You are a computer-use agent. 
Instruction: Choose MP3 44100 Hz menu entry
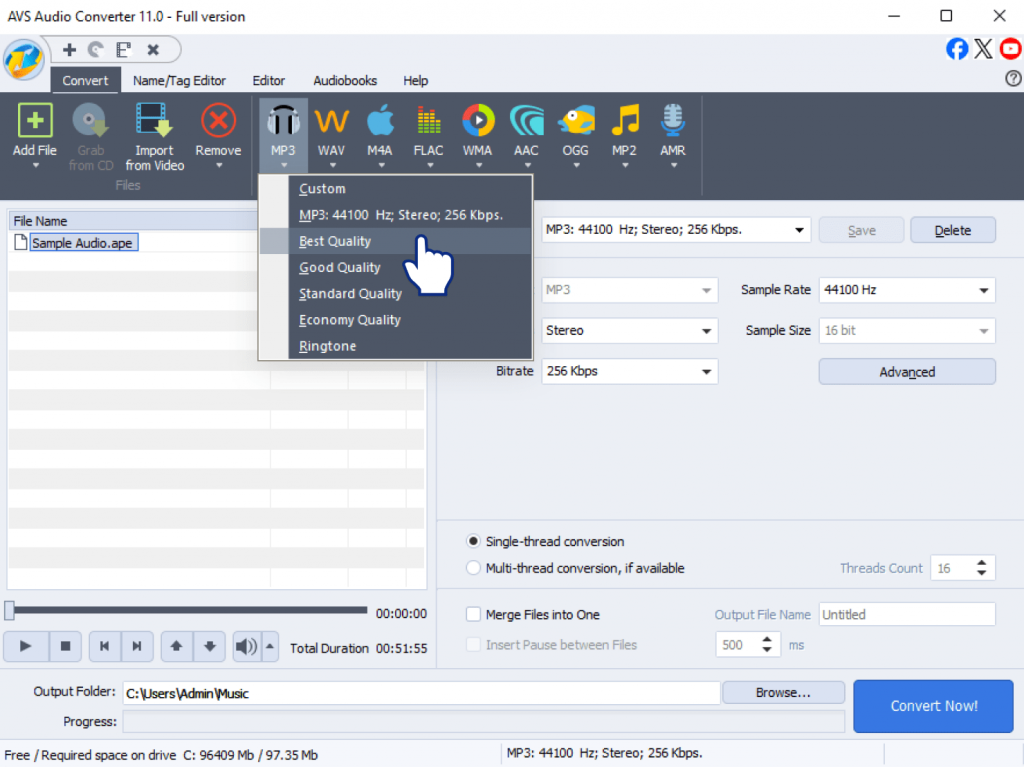click(396, 215)
